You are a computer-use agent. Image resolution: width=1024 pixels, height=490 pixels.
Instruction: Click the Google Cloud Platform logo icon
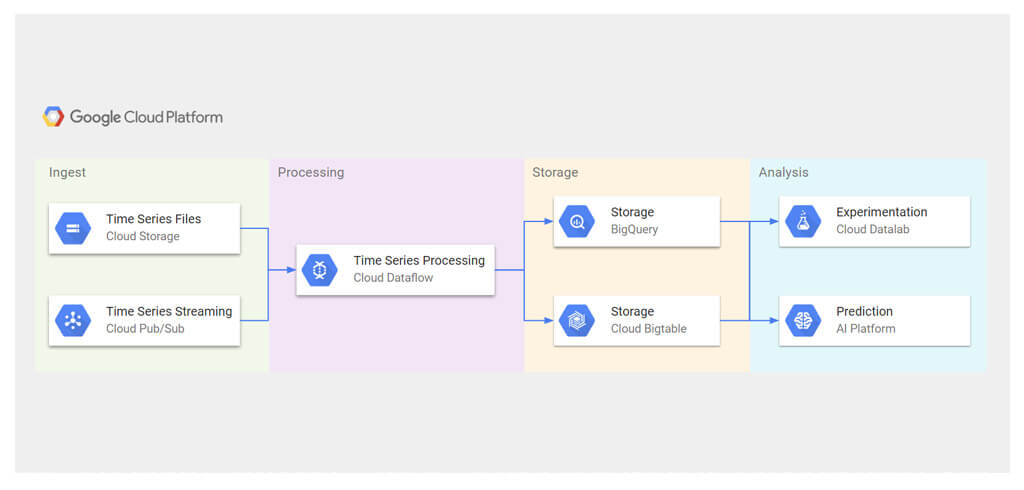[54, 117]
